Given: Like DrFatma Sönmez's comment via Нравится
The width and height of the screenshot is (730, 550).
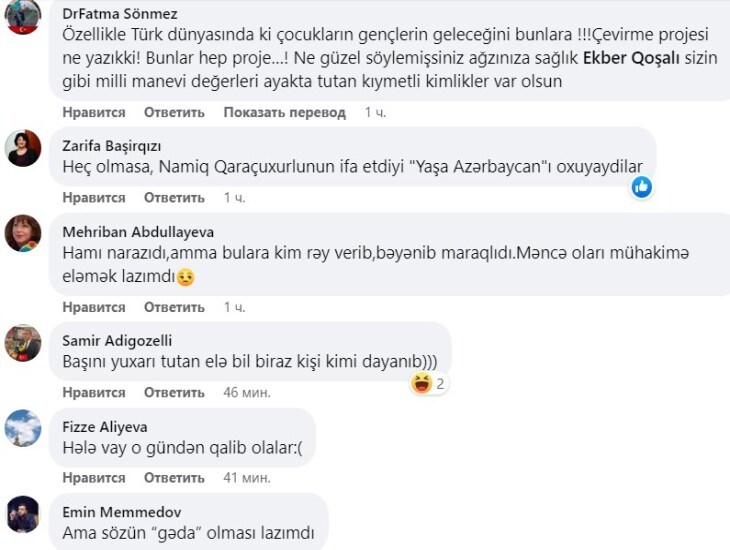Looking at the screenshot, I should coord(94,113).
